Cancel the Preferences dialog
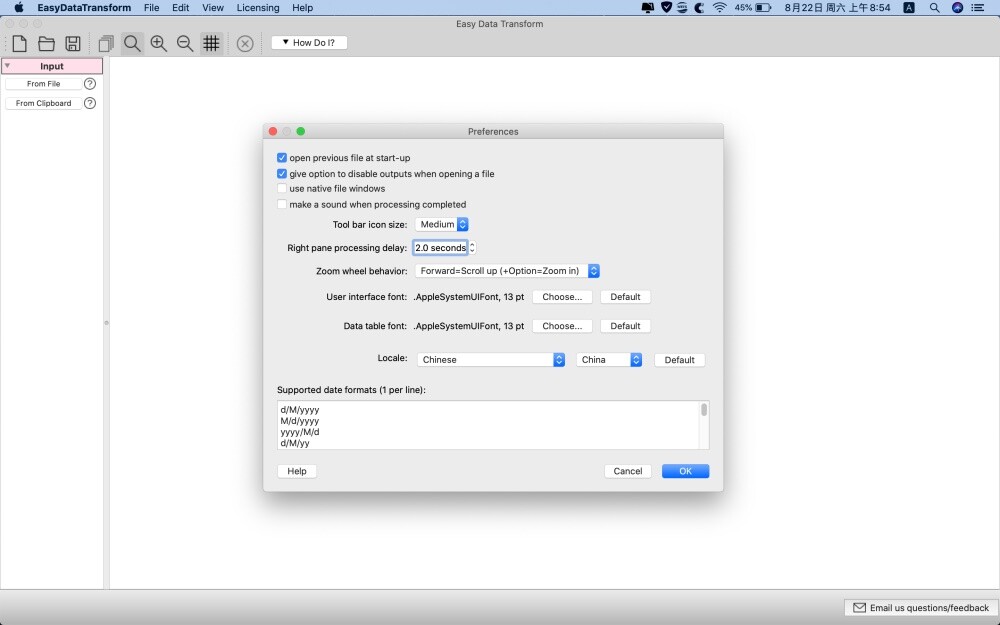The width and height of the screenshot is (1000, 625). click(628, 471)
